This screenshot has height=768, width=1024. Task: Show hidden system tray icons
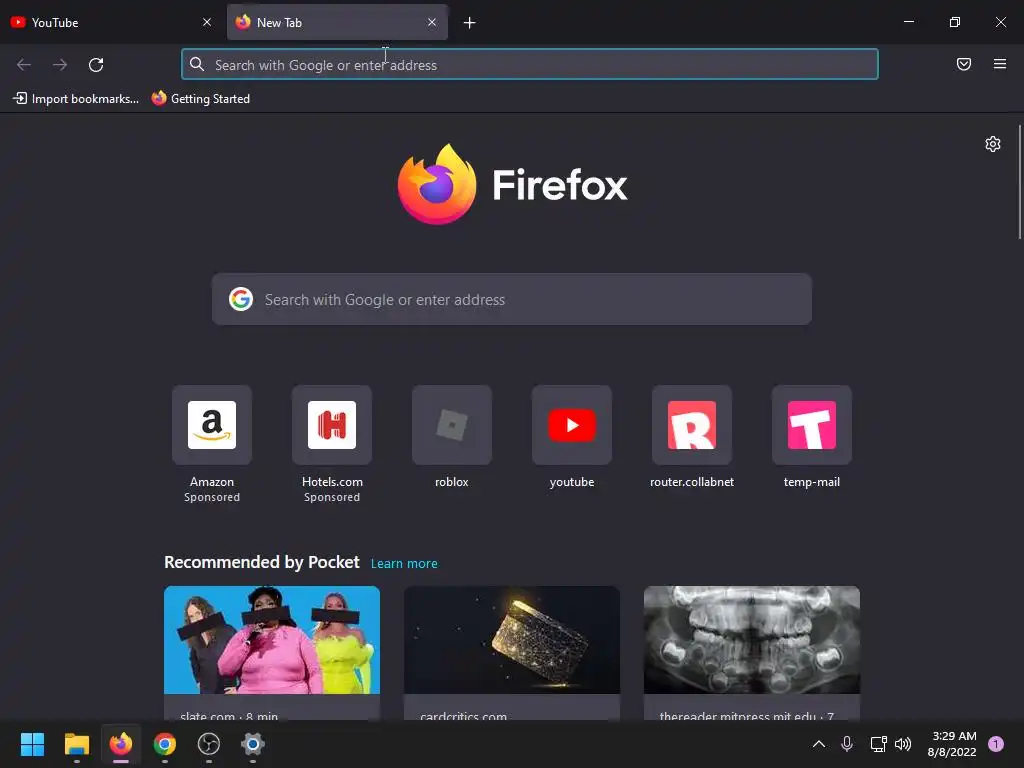818,744
